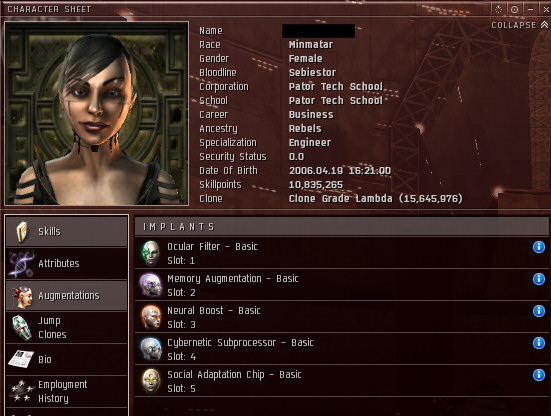The image size is (551, 416).
Task: Select the Ocular Filter implant head icon
Action: [x=151, y=253]
